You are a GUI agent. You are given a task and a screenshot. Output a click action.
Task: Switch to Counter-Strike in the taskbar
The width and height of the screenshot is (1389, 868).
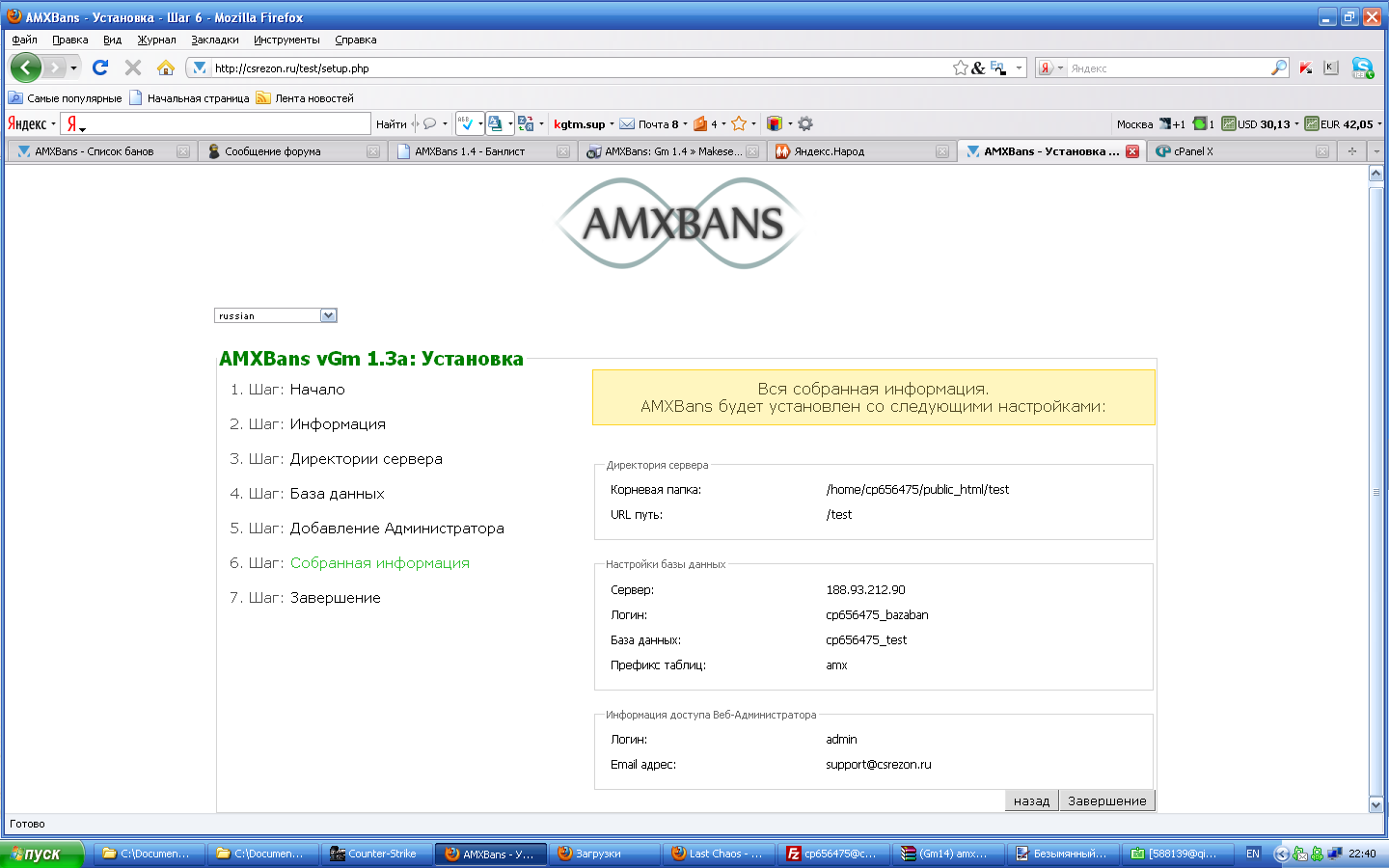[x=376, y=854]
